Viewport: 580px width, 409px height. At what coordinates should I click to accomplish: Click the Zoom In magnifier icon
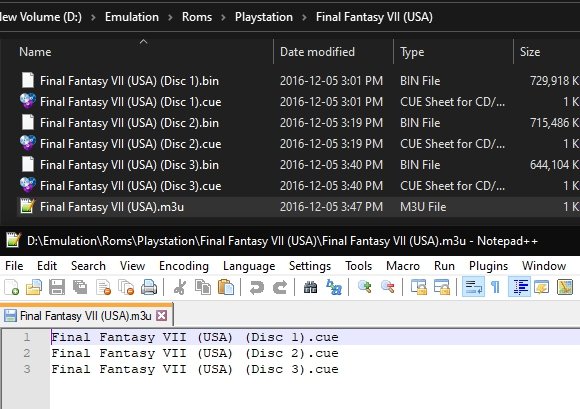click(x=365, y=287)
